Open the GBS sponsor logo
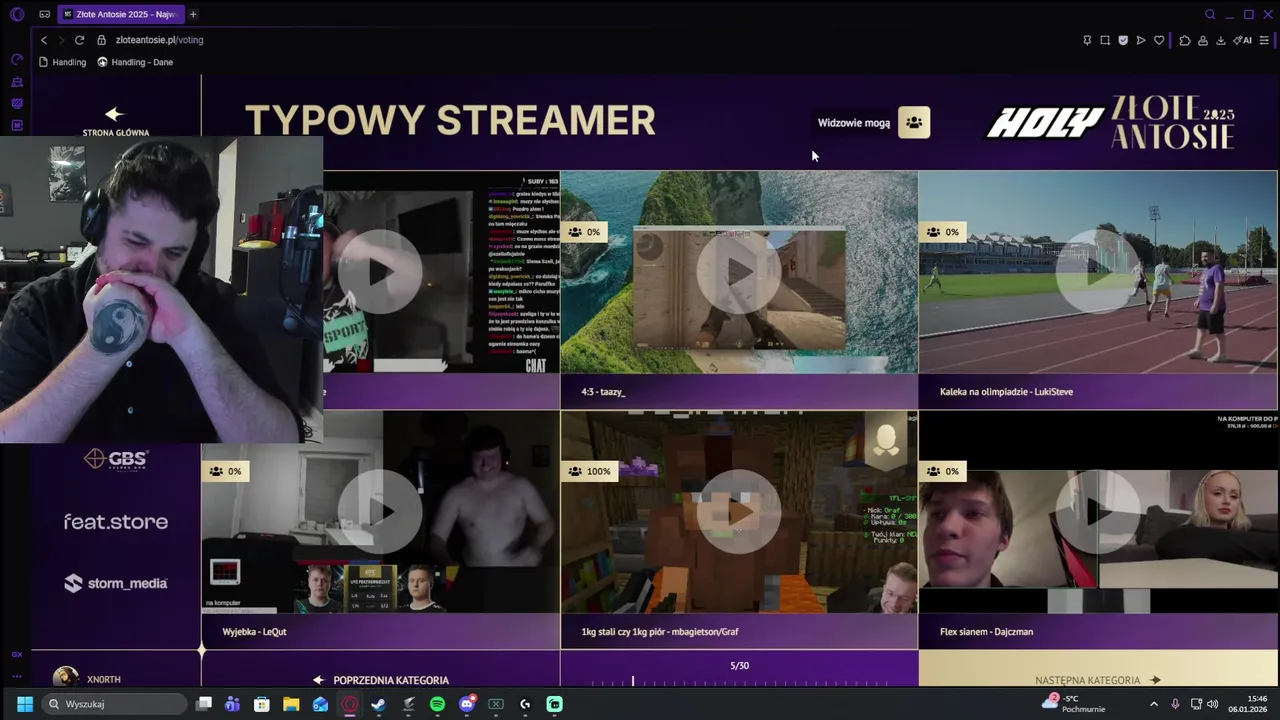The width and height of the screenshot is (1280, 720). point(115,459)
